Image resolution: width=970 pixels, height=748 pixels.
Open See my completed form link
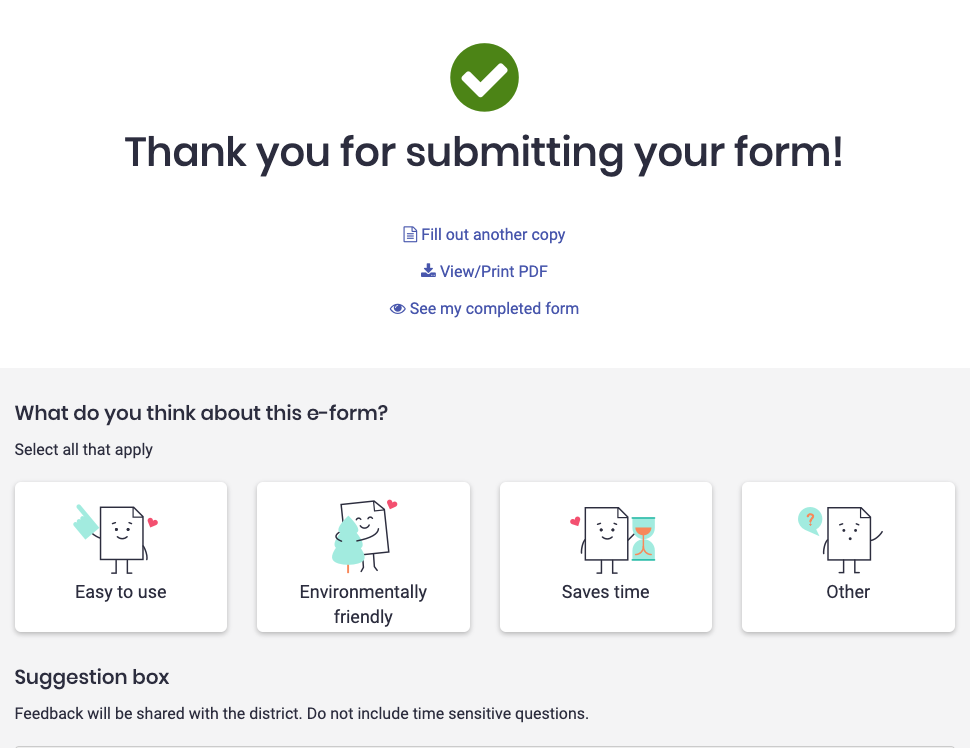coord(494,309)
